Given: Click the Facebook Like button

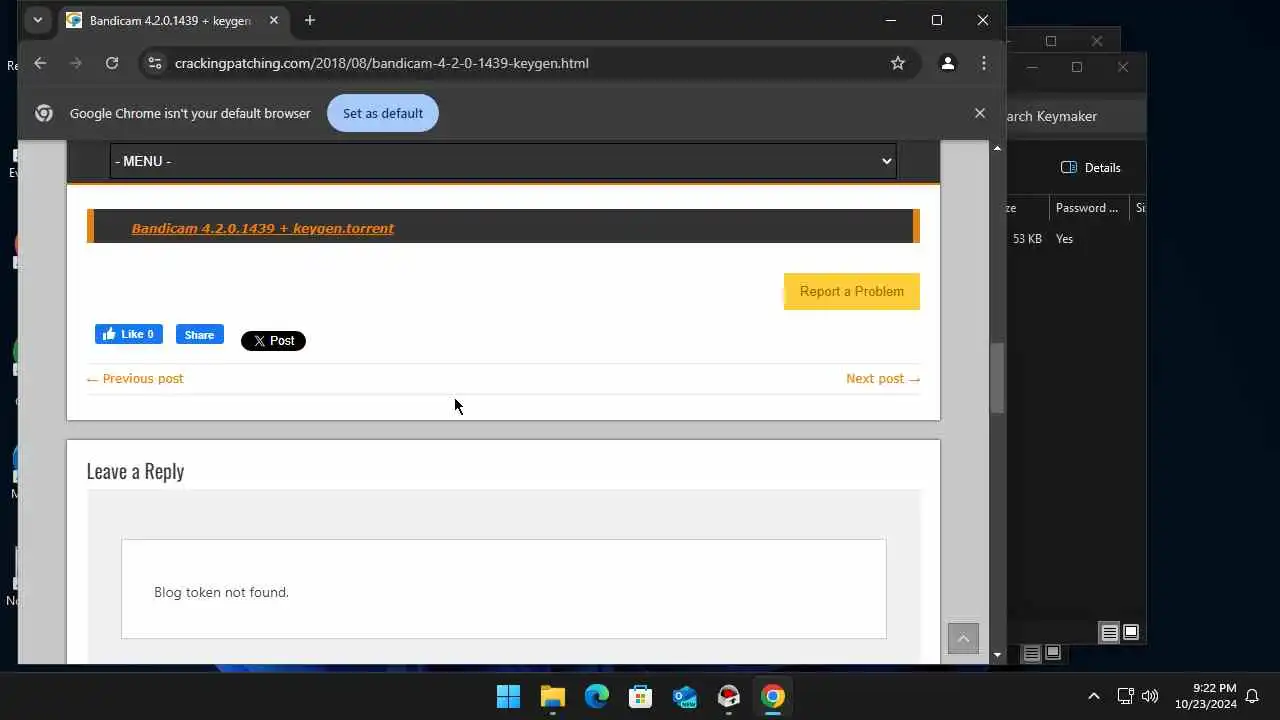Looking at the screenshot, I should 129,334.
